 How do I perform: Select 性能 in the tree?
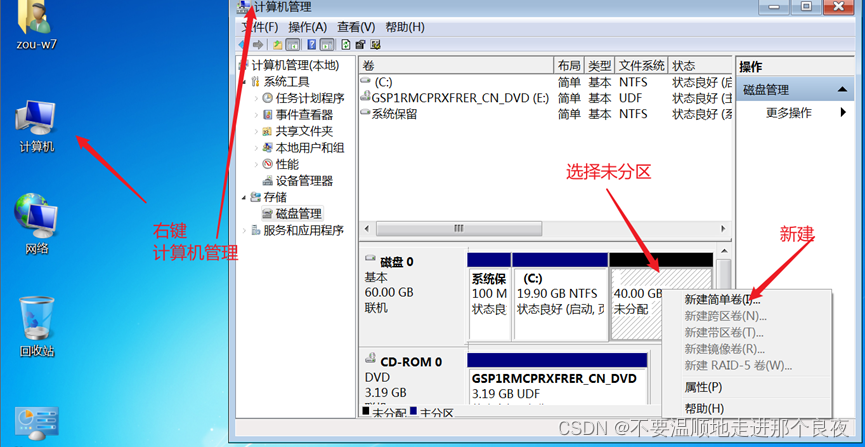coord(287,164)
